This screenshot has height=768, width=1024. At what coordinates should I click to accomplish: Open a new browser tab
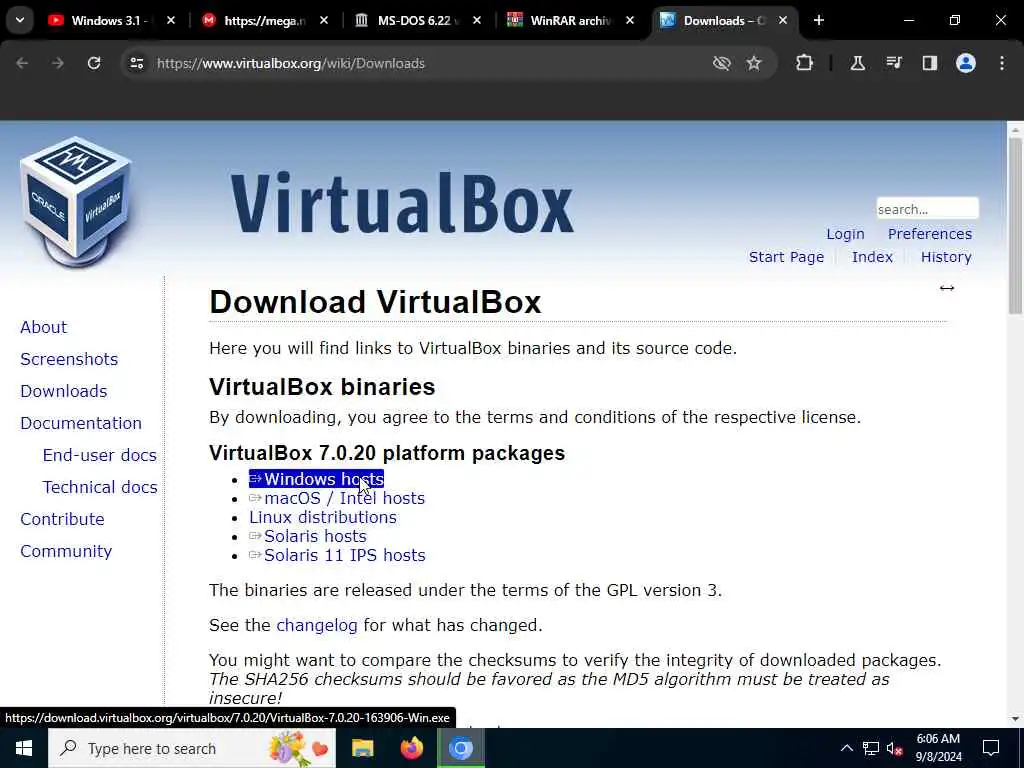[x=819, y=20]
